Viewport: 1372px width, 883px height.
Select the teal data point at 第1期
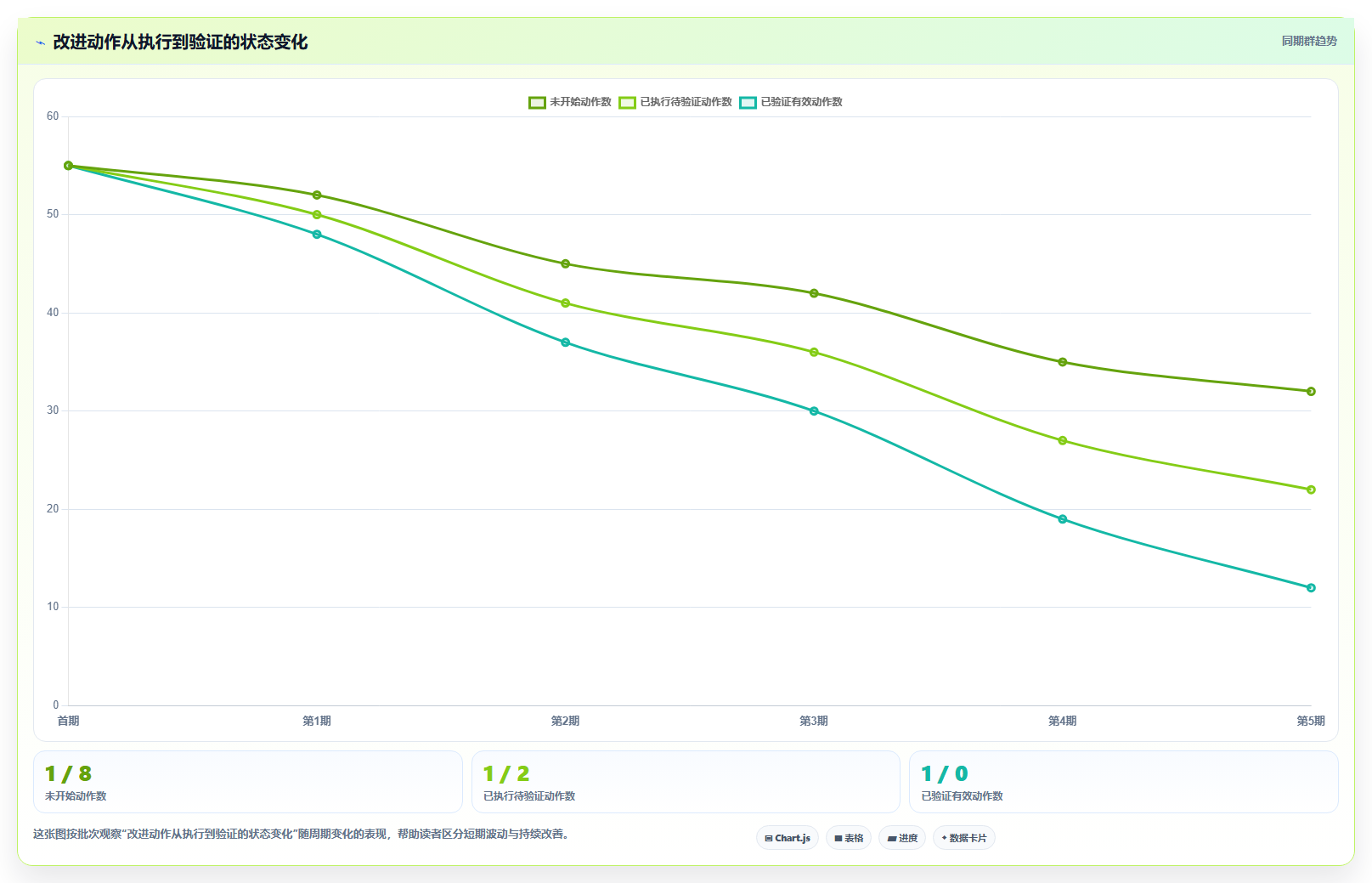pyautogui.click(x=317, y=235)
